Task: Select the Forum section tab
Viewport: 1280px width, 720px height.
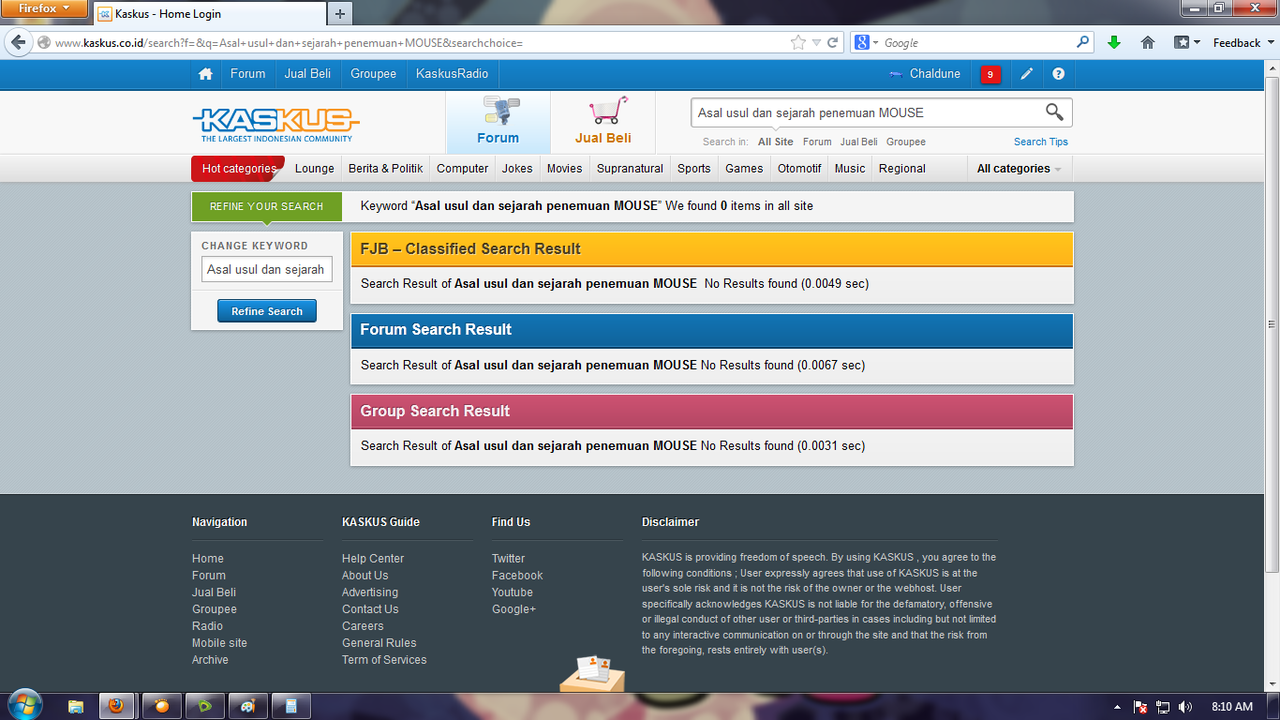Action: click(498, 121)
